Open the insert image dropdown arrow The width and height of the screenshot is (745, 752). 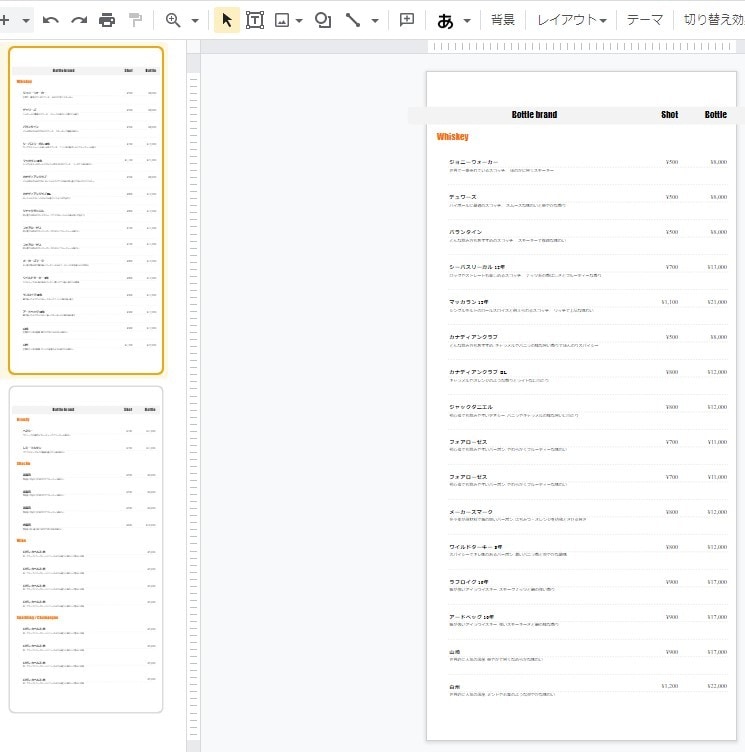(299, 21)
